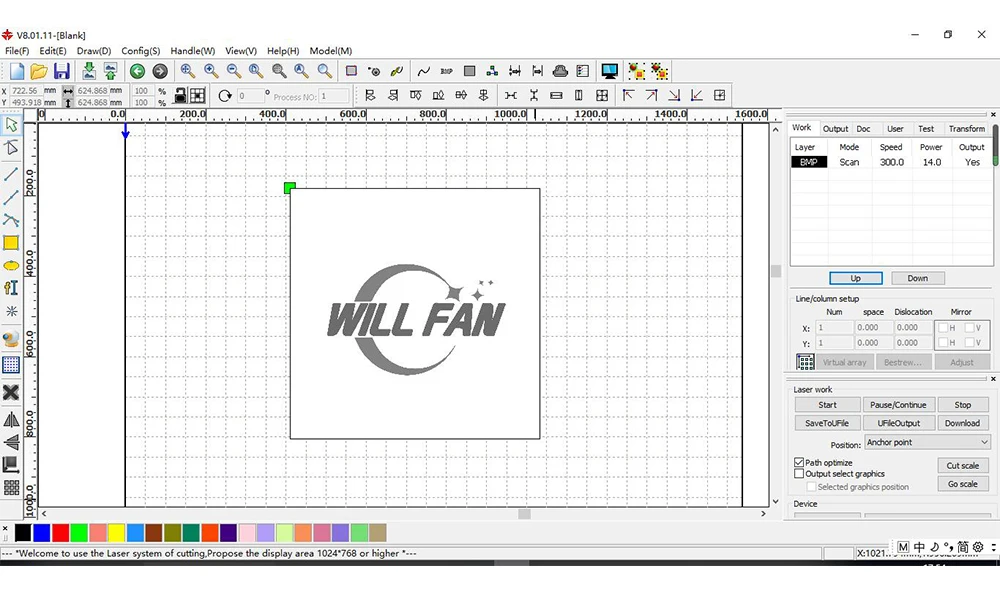Check the X row mirror H checkbox
The height and width of the screenshot is (600, 1000).
(x=943, y=328)
